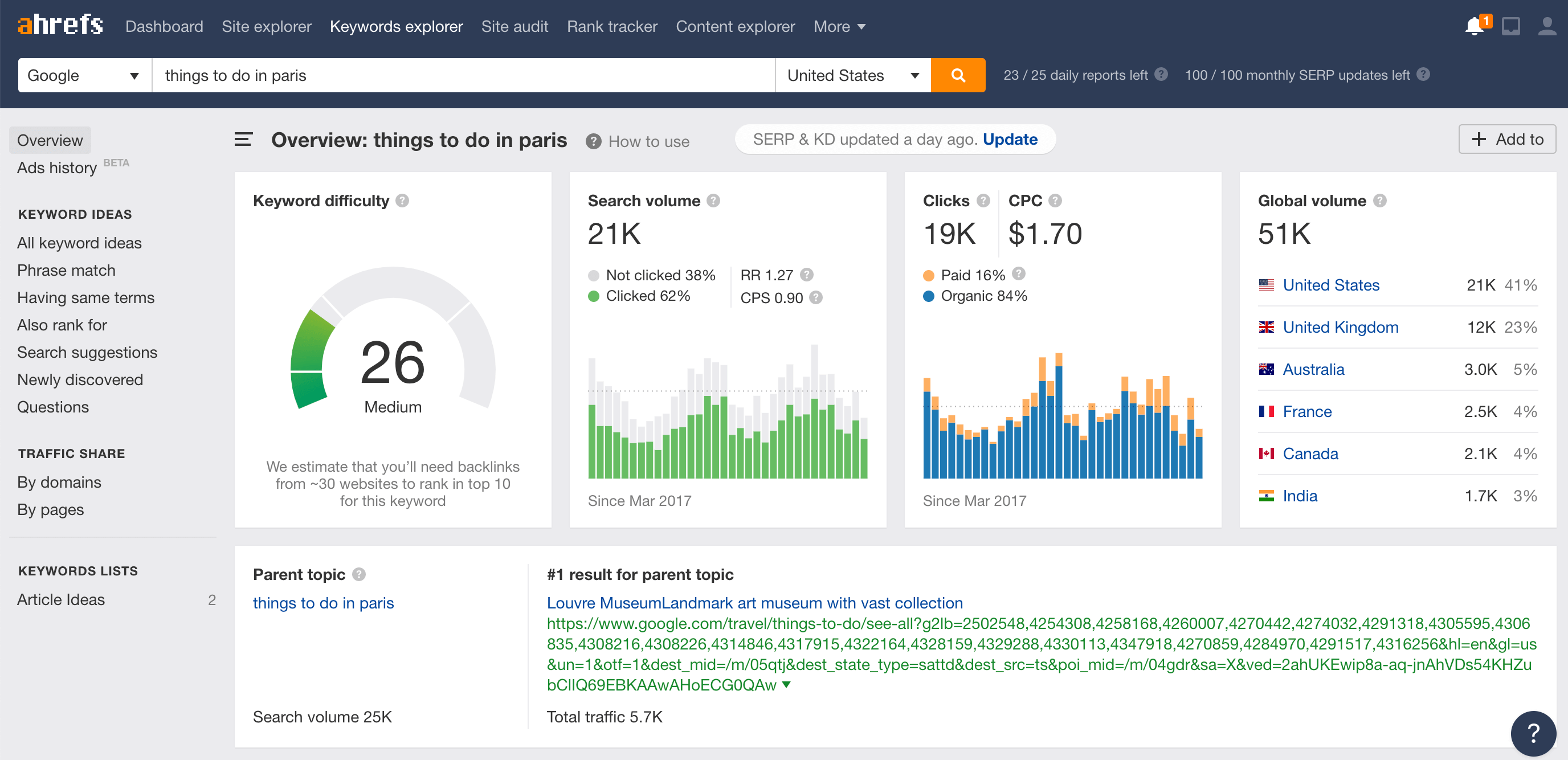The image size is (1568, 760).
Task: Open the user profile icon
Action: [x=1547, y=26]
